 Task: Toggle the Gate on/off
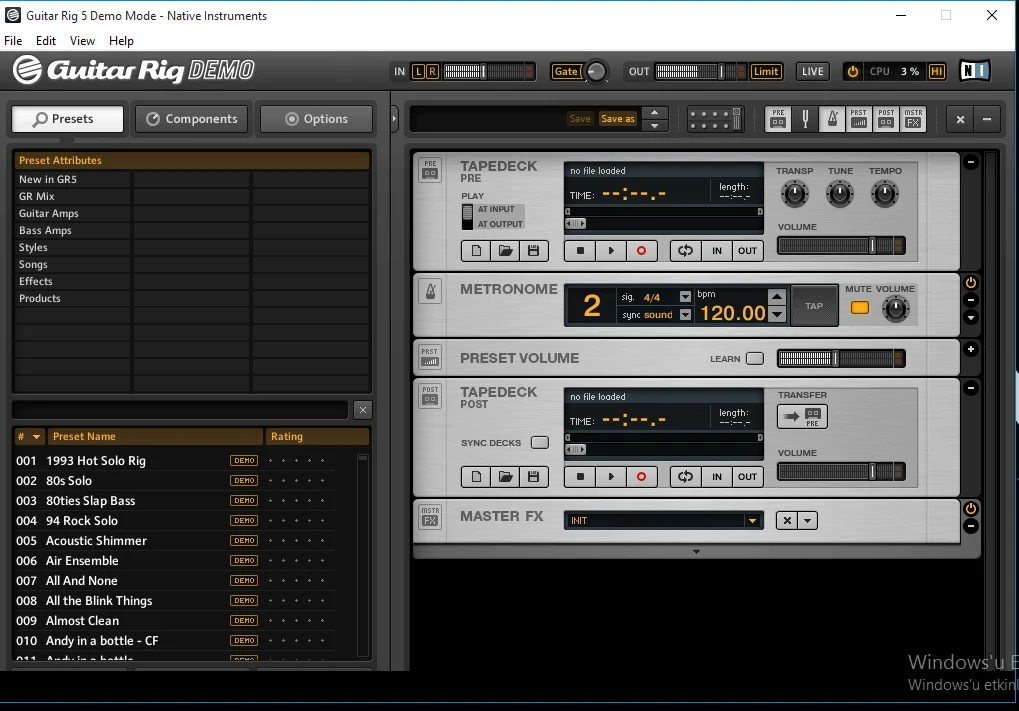tap(566, 71)
